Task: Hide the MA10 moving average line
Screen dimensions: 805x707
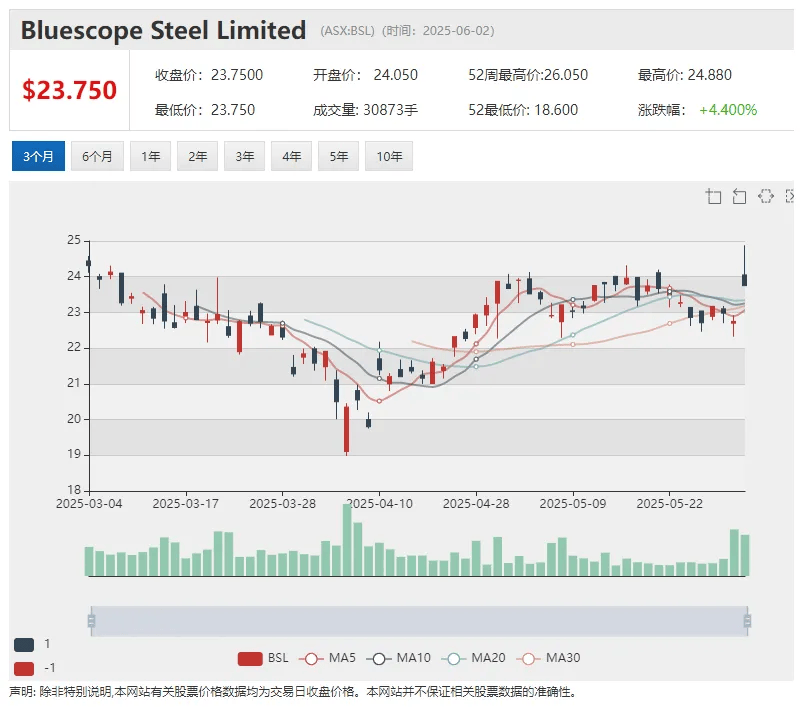Action: coord(398,658)
